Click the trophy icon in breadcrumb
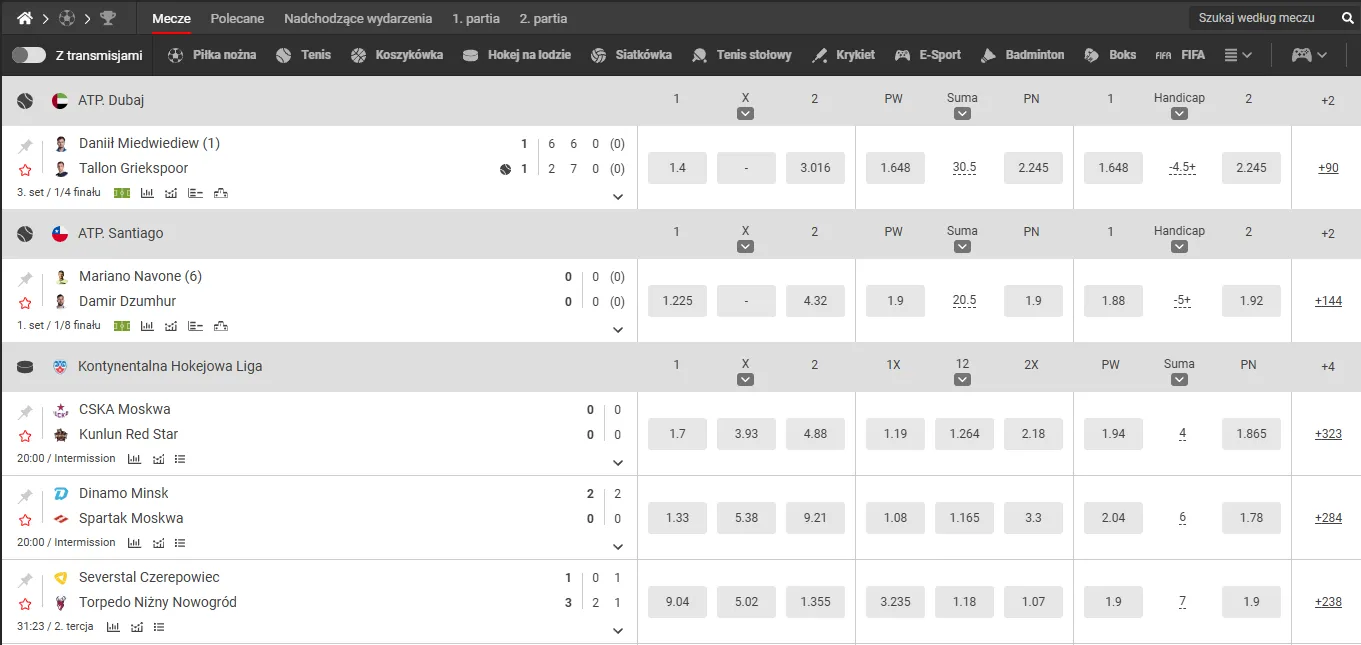The width and height of the screenshot is (1361, 645). [108, 18]
